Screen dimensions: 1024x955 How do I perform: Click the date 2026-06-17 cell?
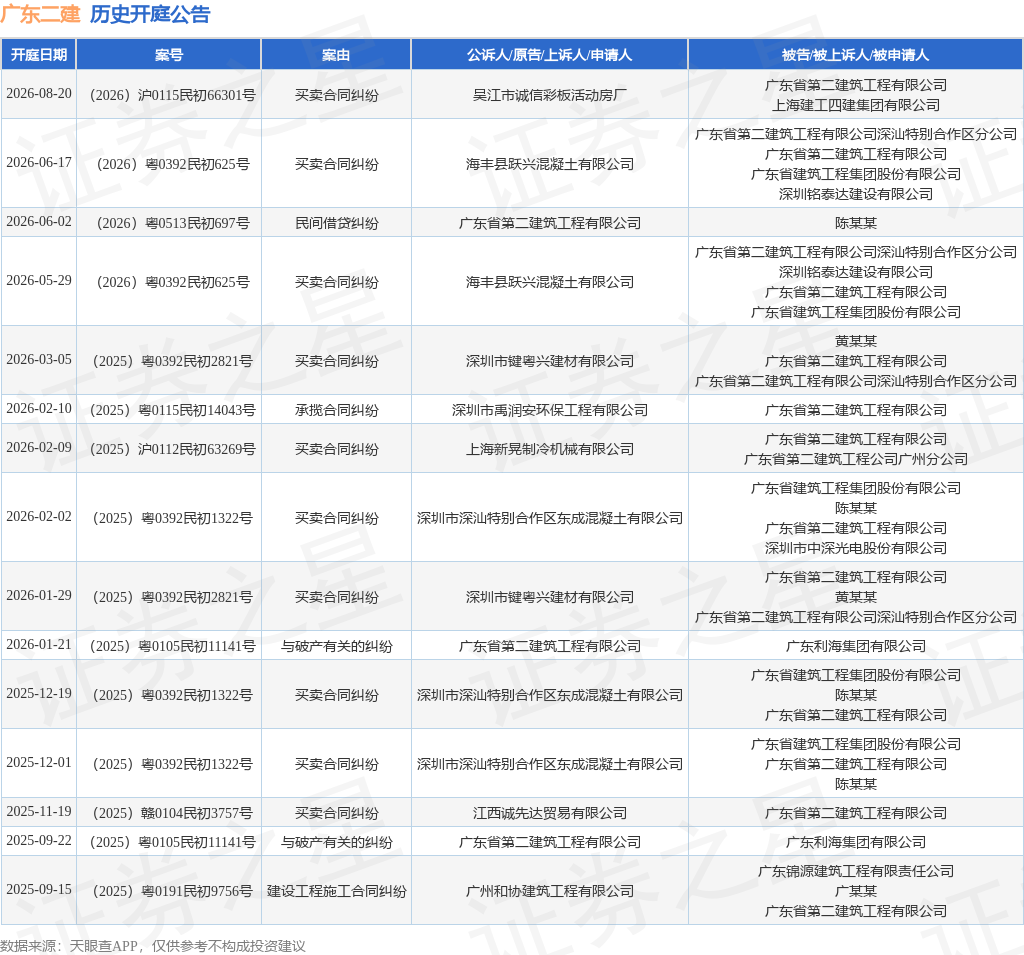coord(39,163)
